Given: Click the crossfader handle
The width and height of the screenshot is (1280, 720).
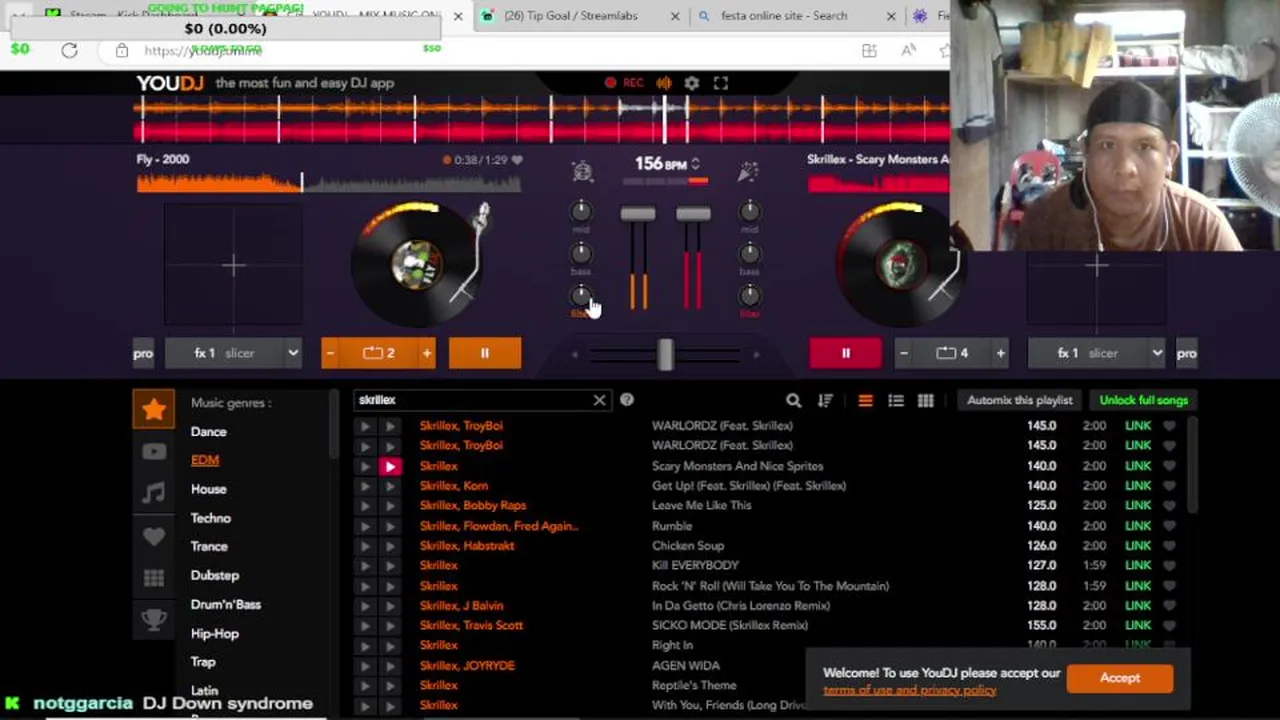Looking at the screenshot, I should [x=665, y=354].
